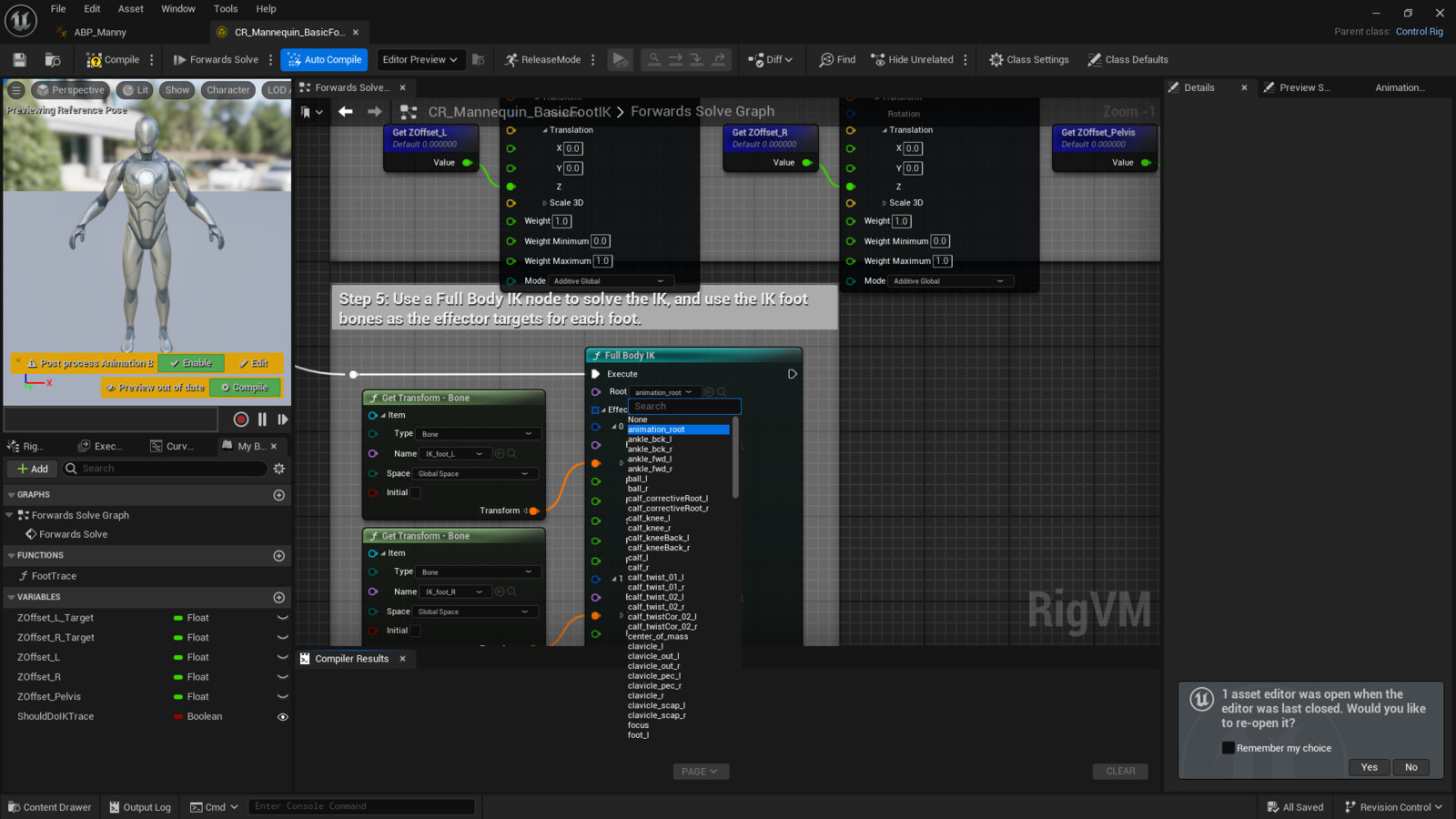Click the Float color pill of ZOffset_R

pos(178,677)
